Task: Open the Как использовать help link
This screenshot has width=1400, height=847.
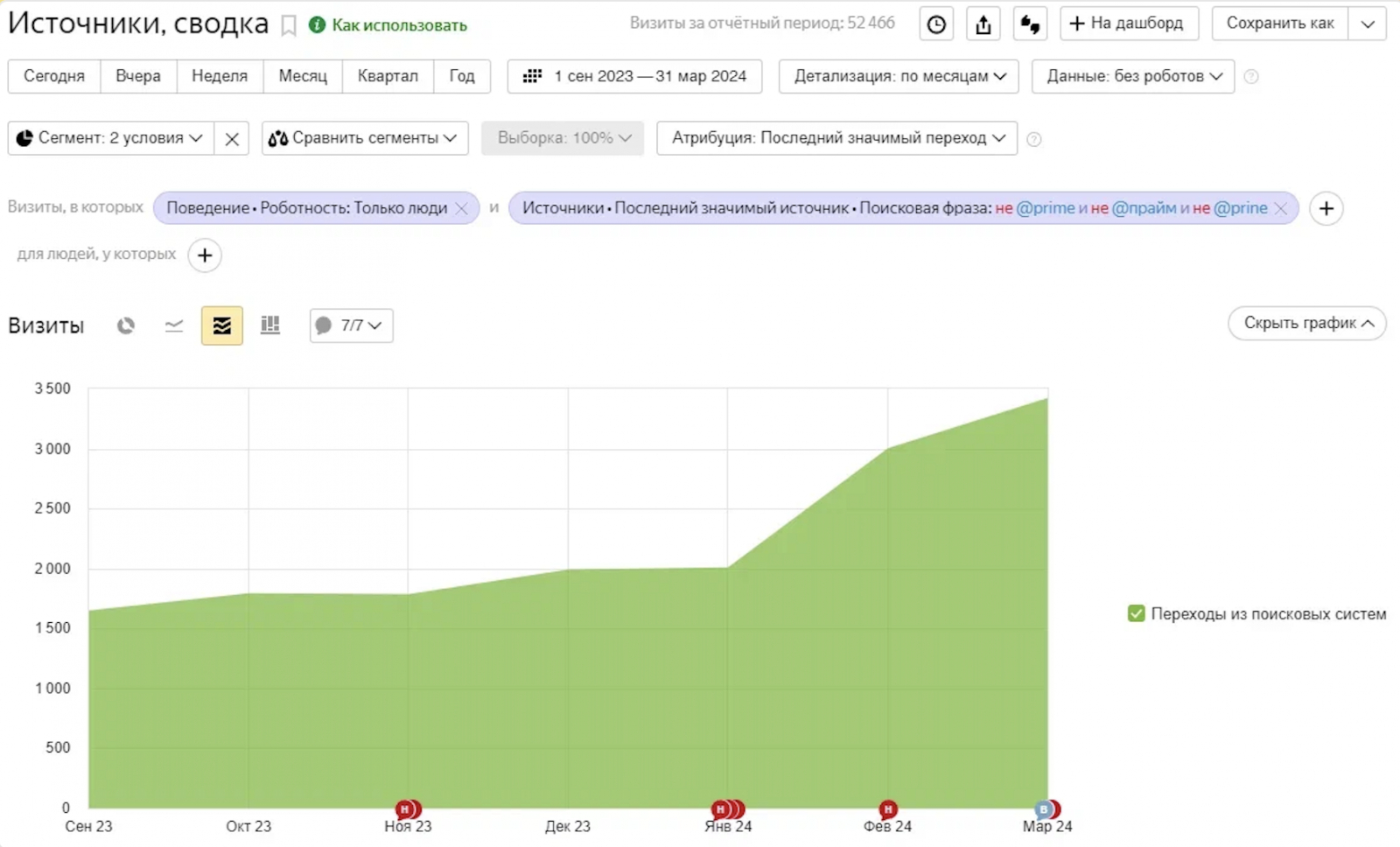Action: pos(399,25)
